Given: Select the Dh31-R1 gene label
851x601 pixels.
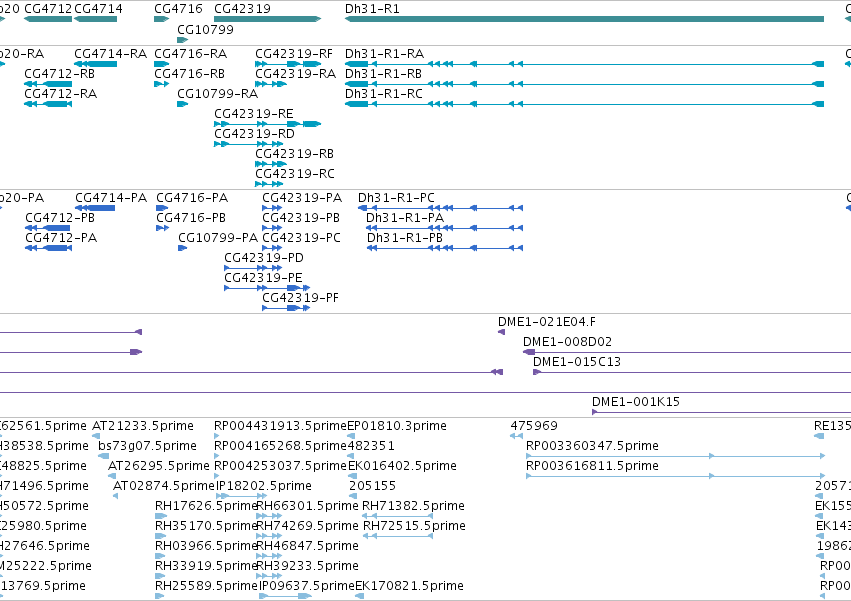Looking at the screenshot, I should [x=372, y=9].
